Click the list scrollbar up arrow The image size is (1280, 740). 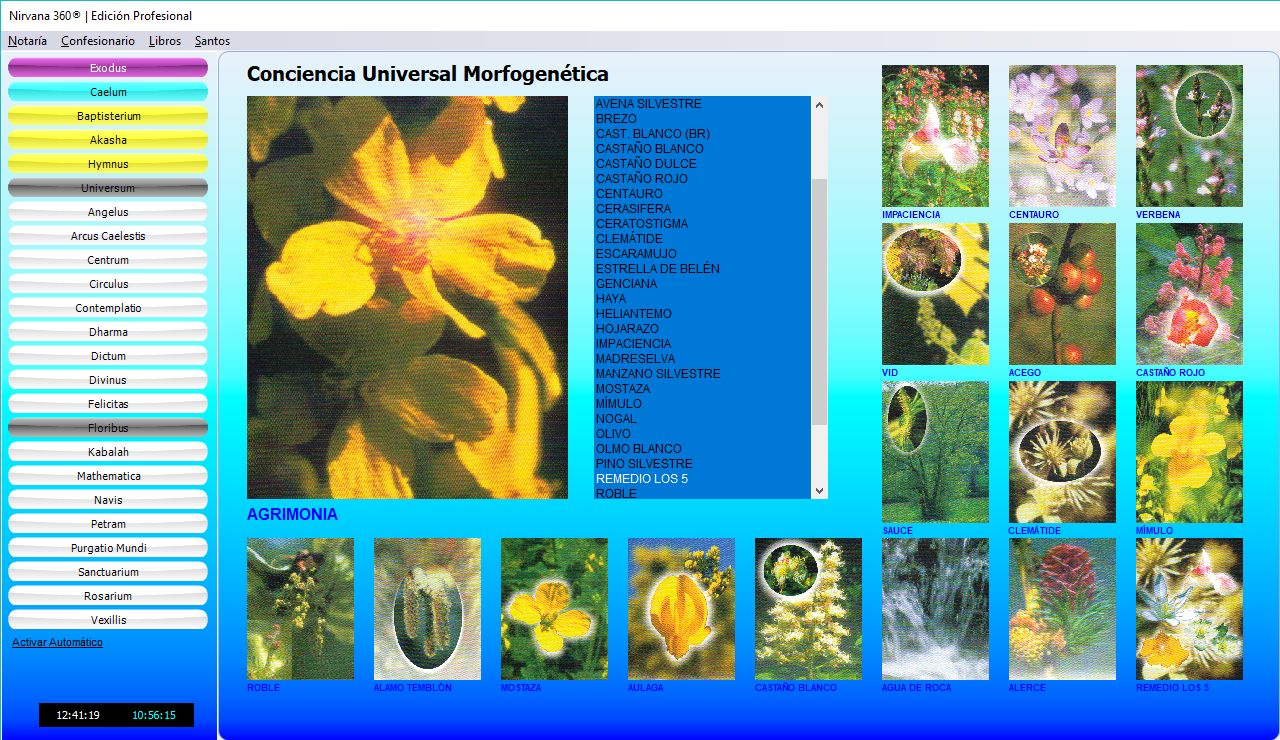(820, 104)
